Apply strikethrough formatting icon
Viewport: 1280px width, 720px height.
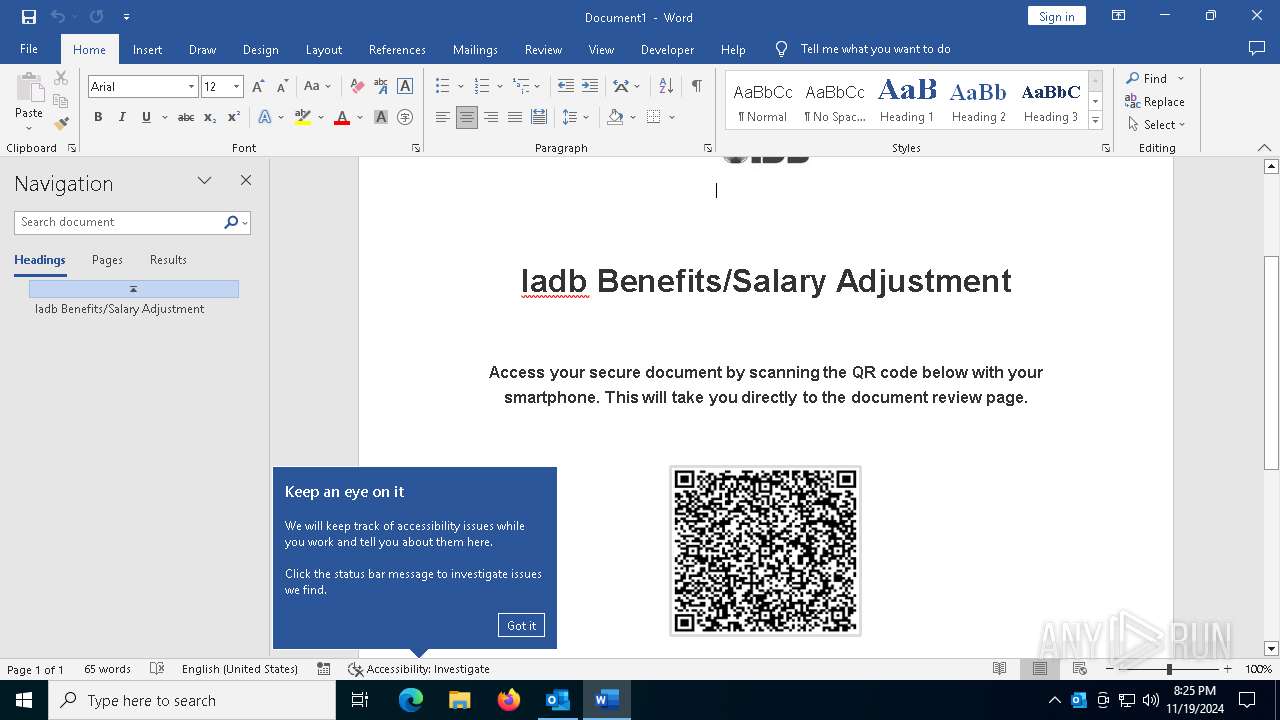(186, 117)
